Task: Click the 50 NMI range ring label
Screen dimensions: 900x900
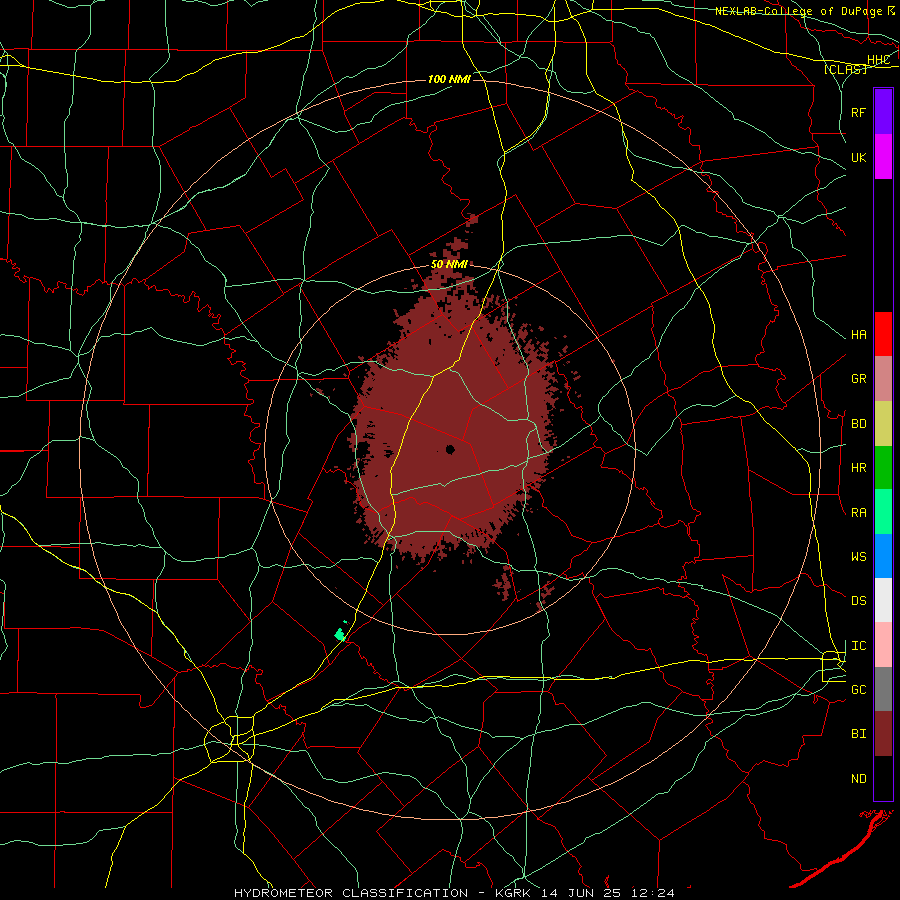Action: (x=449, y=265)
